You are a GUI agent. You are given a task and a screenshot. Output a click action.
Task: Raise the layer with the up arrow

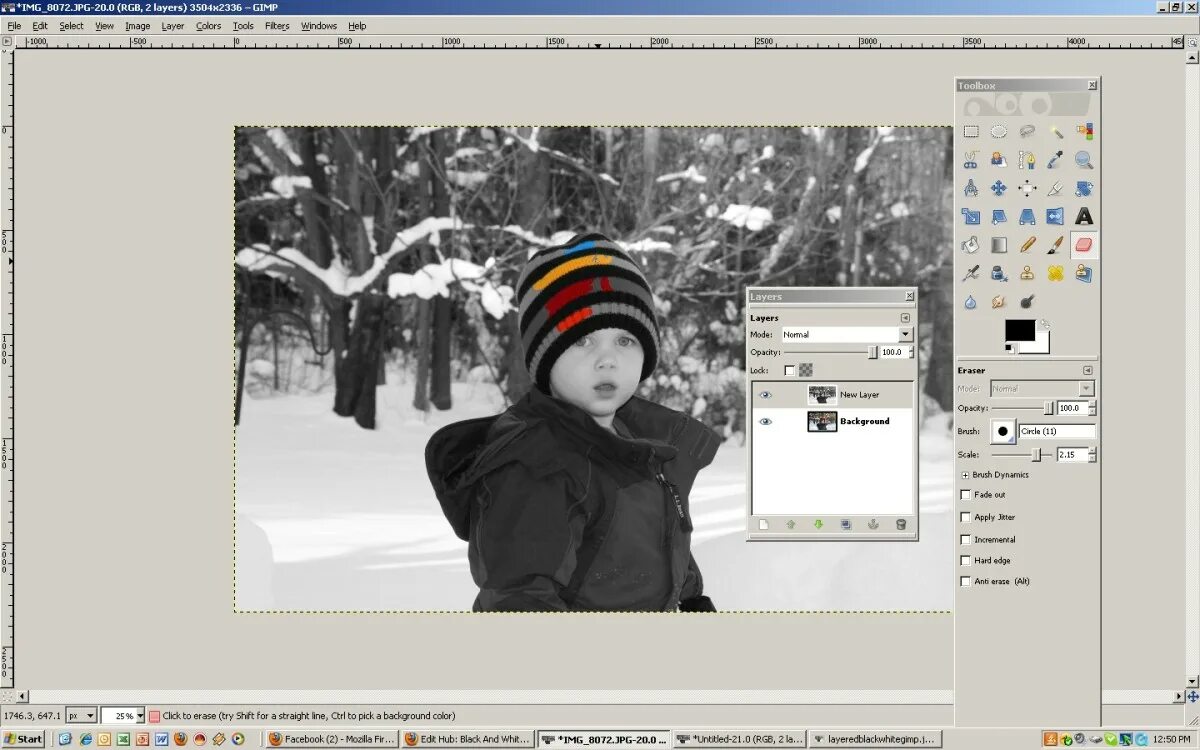(791, 524)
